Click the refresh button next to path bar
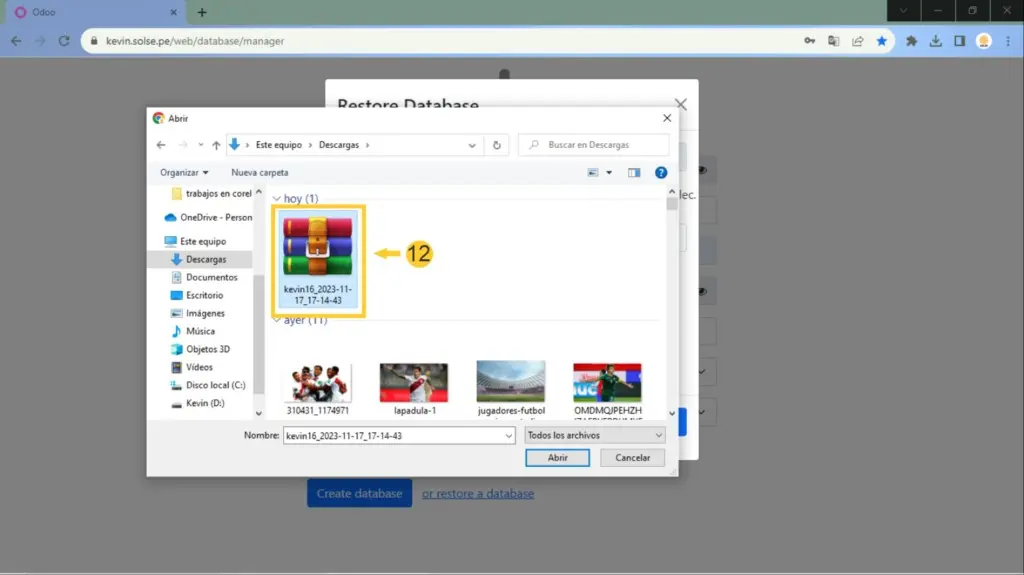This screenshot has height=575, width=1024. point(497,145)
